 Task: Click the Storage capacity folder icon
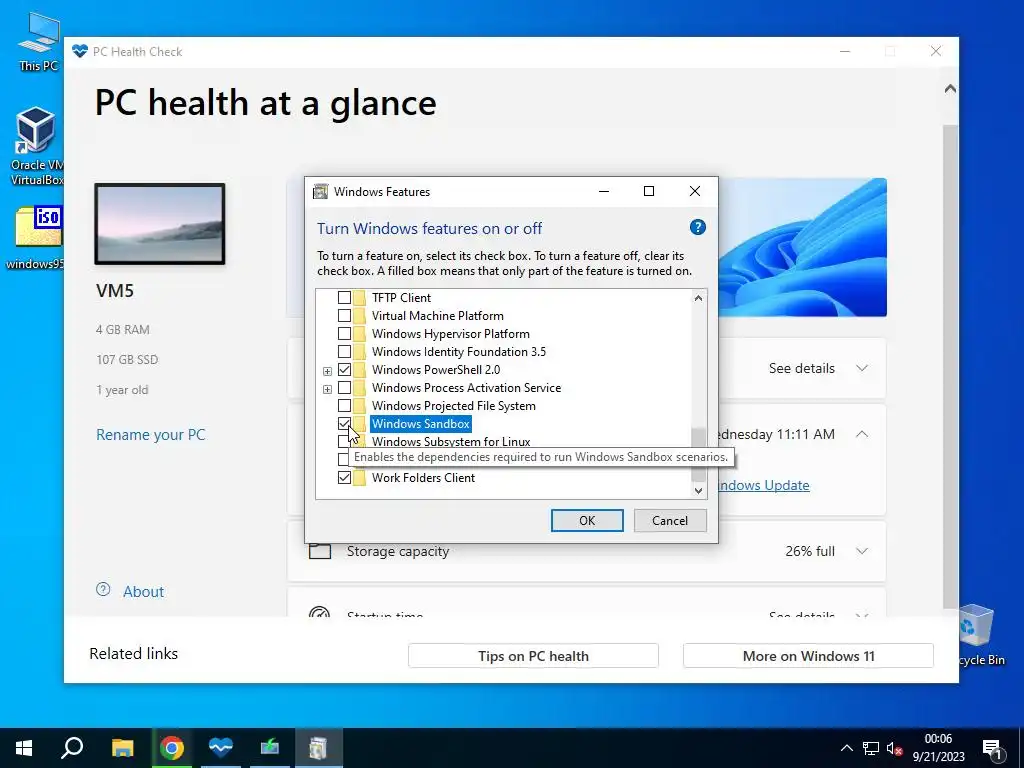(320, 551)
